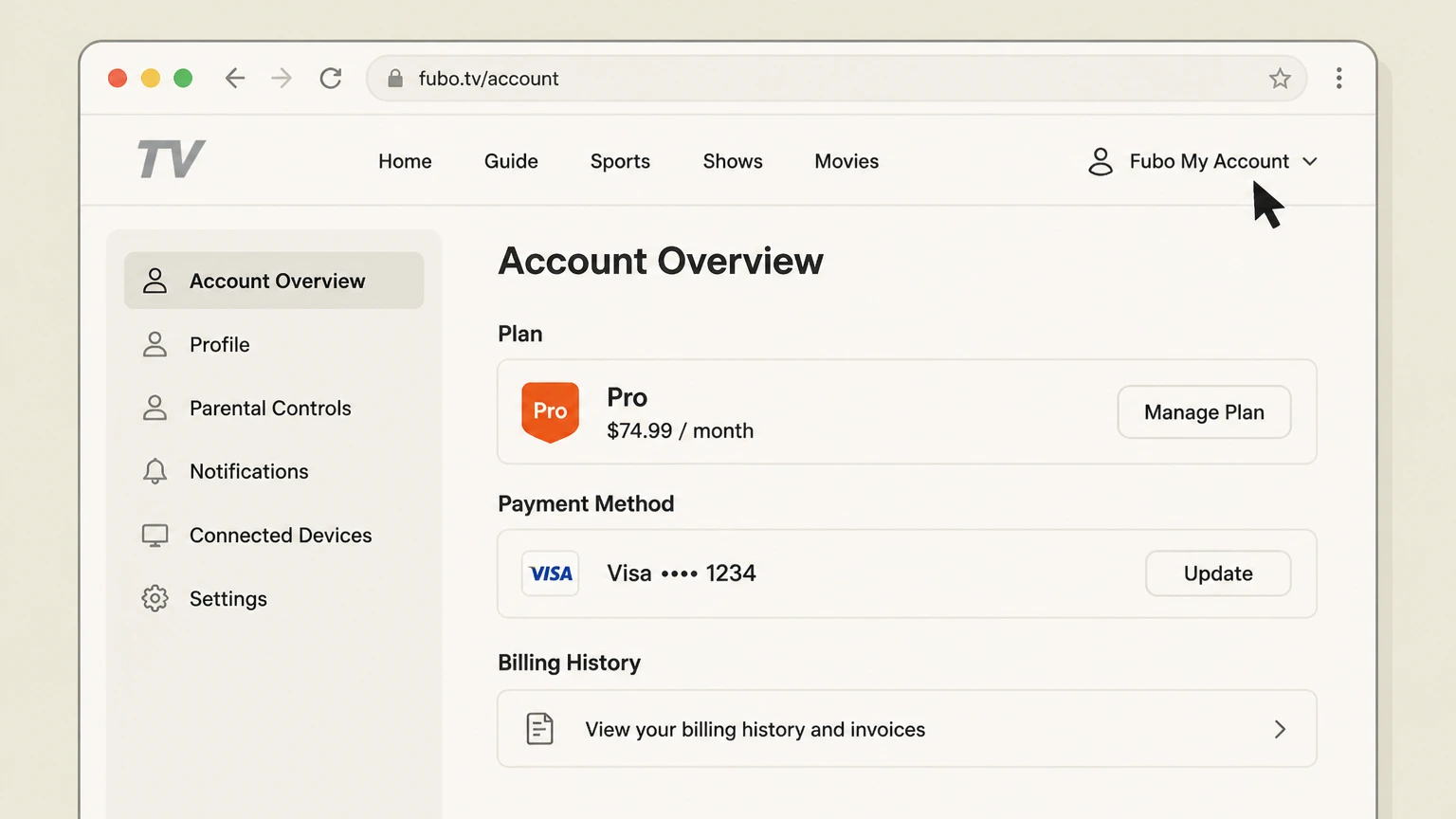The image size is (1456, 819).
Task: Click the user avatar icon in header
Action: 1101,161
